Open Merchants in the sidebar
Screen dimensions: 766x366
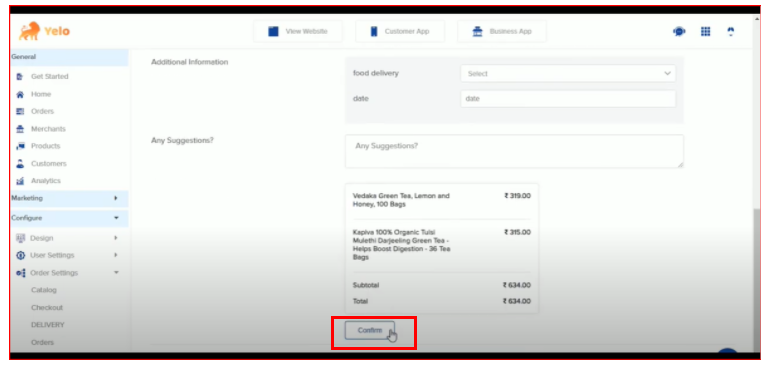[x=48, y=129]
